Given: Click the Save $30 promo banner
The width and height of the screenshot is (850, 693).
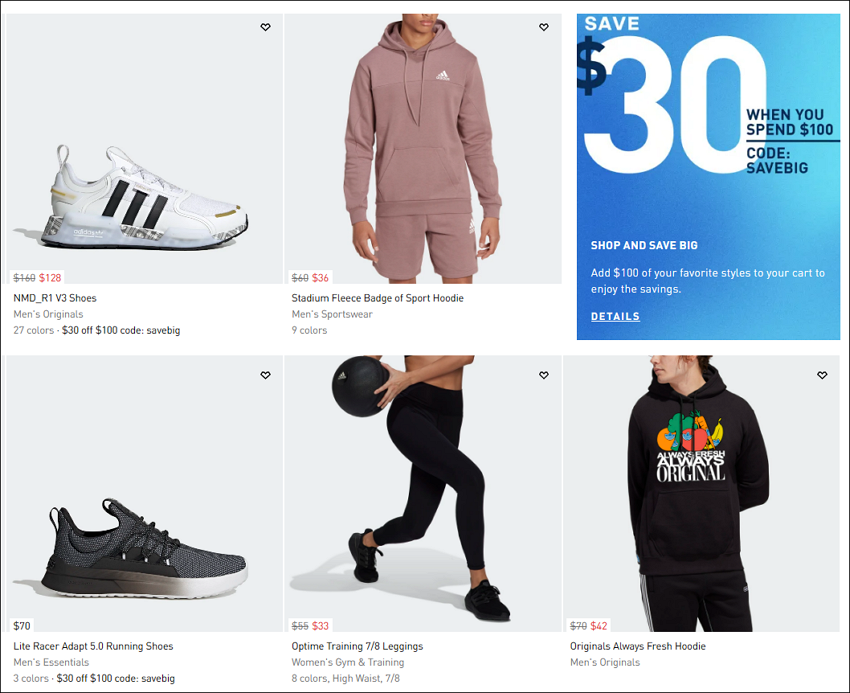Looking at the screenshot, I should (708, 177).
